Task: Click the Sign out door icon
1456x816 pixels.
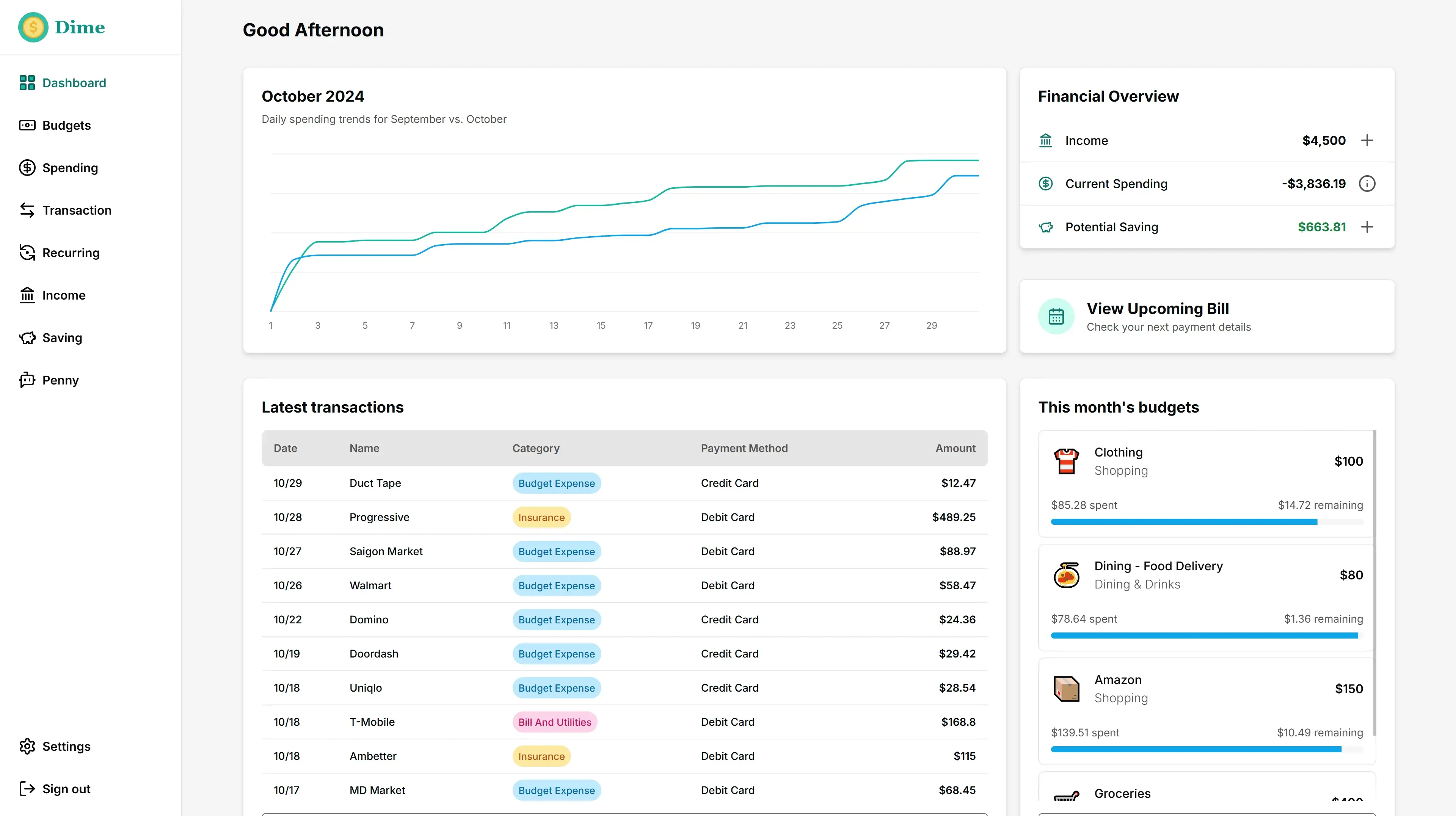Action: click(27, 789)
